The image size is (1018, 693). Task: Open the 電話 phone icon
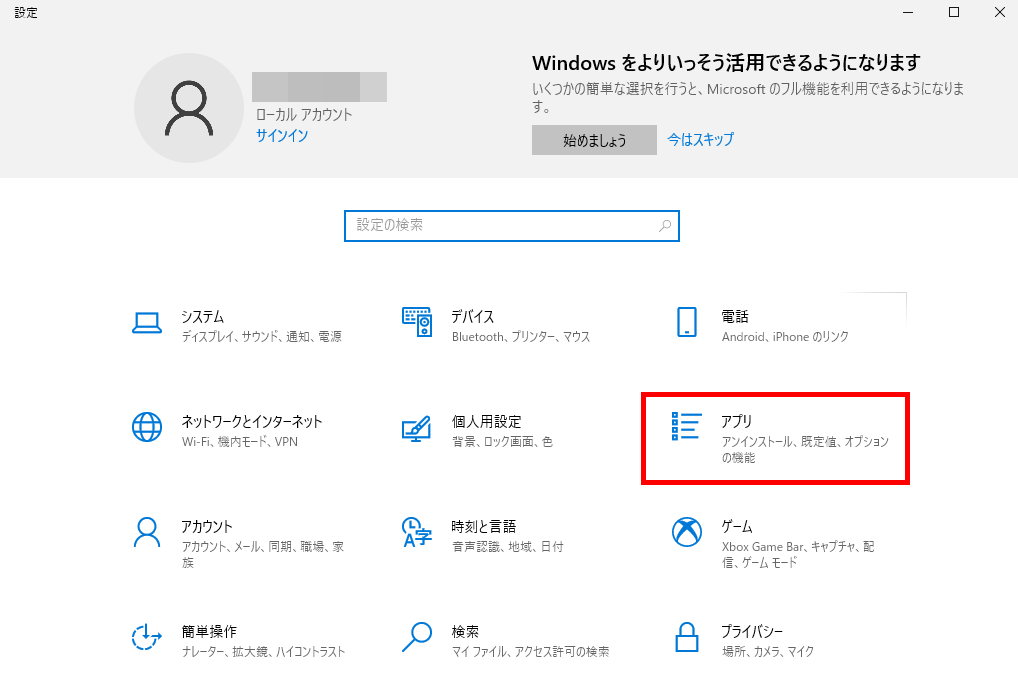tap(687, 322)
